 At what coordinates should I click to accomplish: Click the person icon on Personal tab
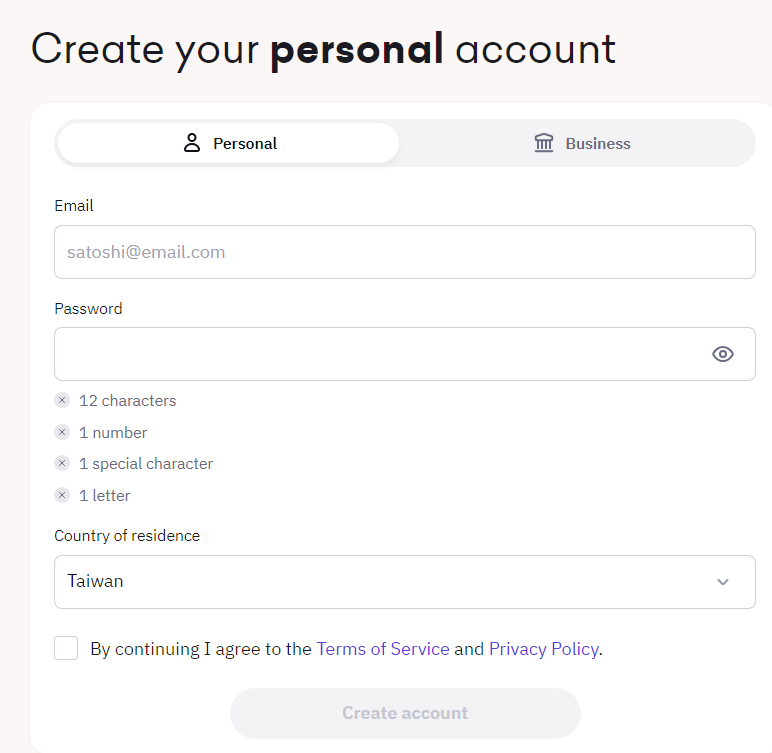192,143
